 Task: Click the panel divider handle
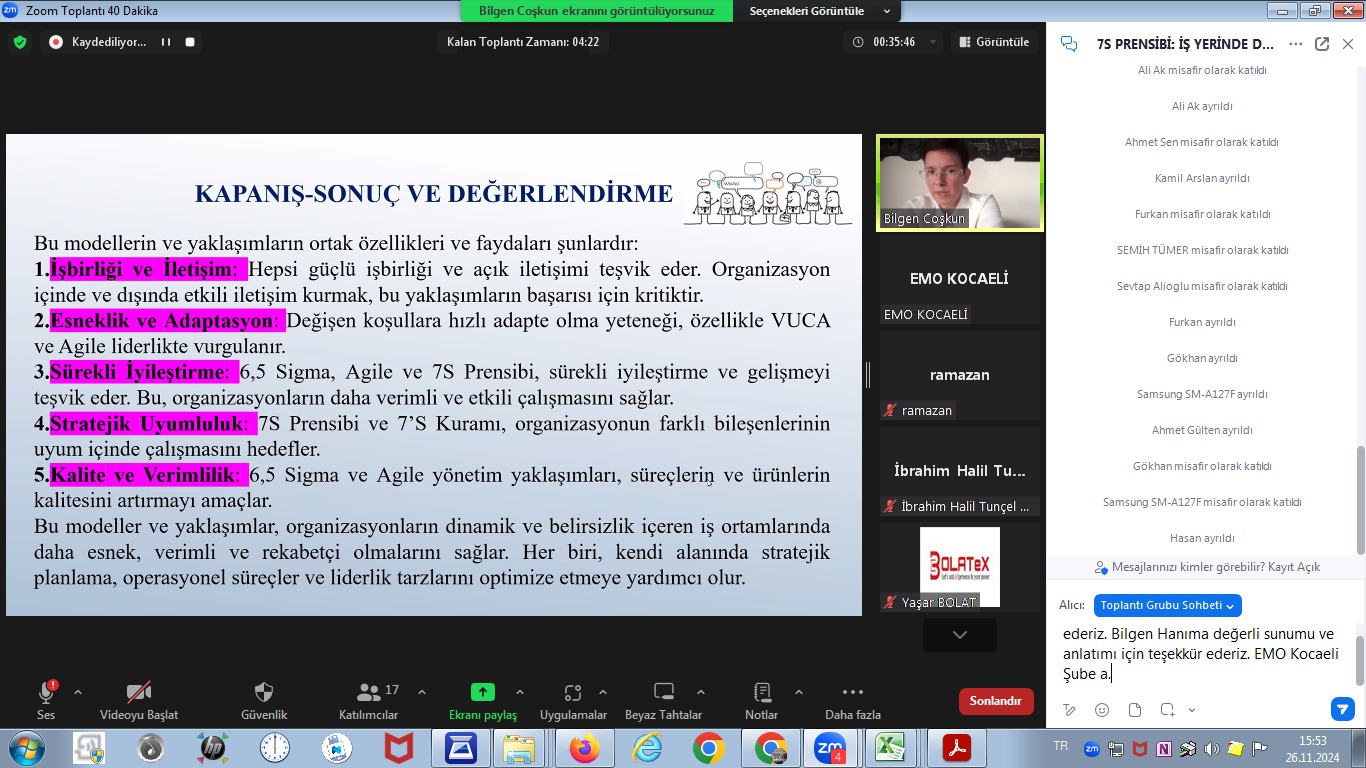coord(868,375)
